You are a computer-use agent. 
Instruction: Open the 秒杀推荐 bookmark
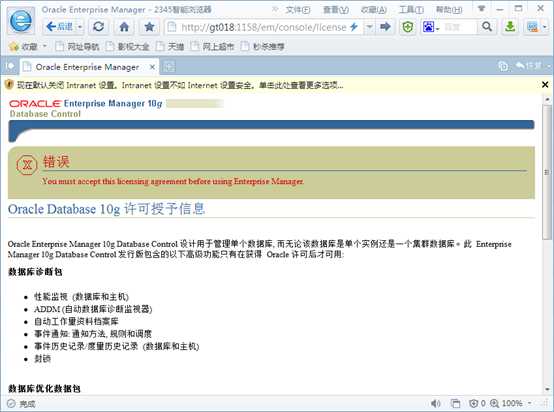[263, 46]
